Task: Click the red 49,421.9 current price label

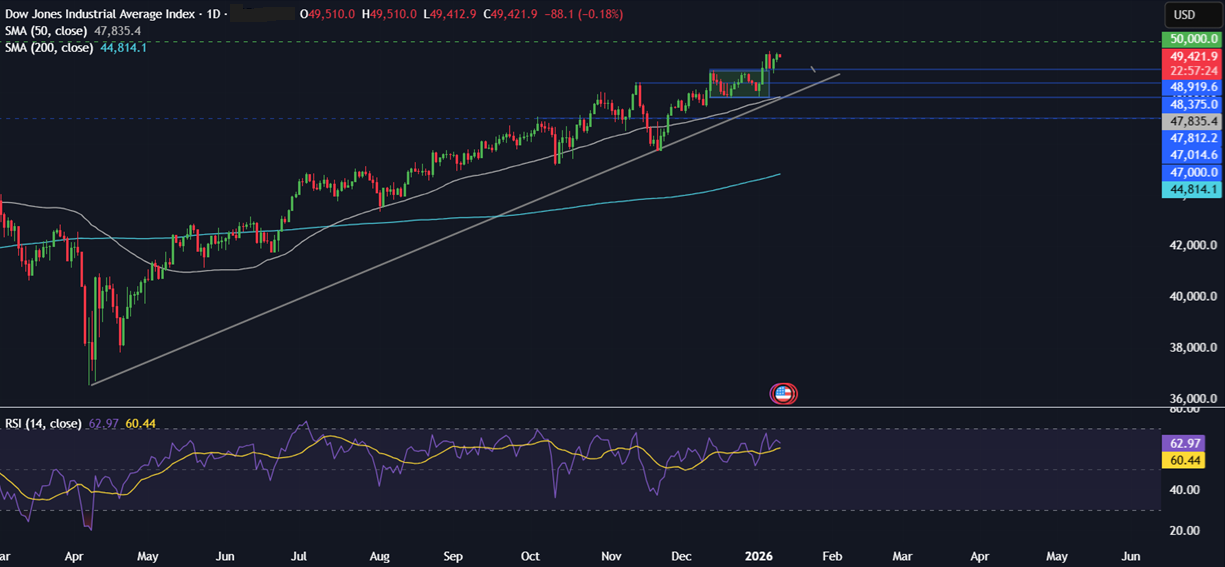Action: point(1191,57)
